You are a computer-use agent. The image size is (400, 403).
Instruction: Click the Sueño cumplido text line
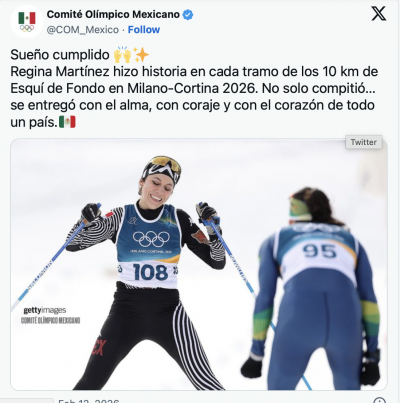[60, 55]
